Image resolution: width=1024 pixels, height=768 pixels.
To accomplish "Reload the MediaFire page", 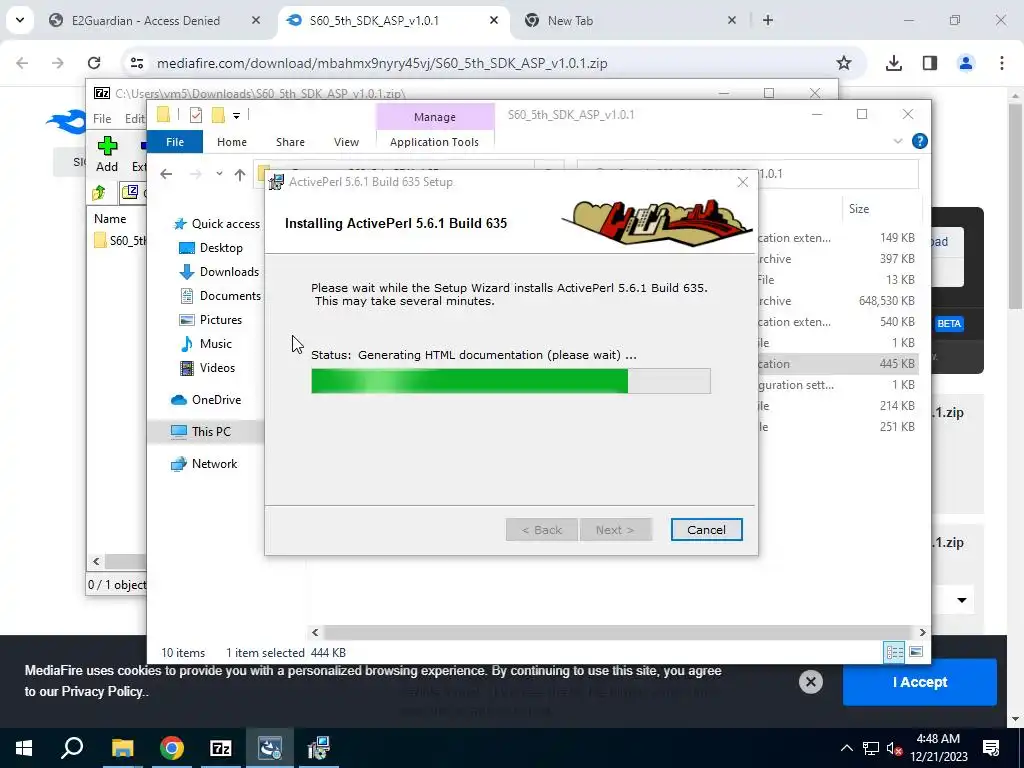I will [94, 63].
